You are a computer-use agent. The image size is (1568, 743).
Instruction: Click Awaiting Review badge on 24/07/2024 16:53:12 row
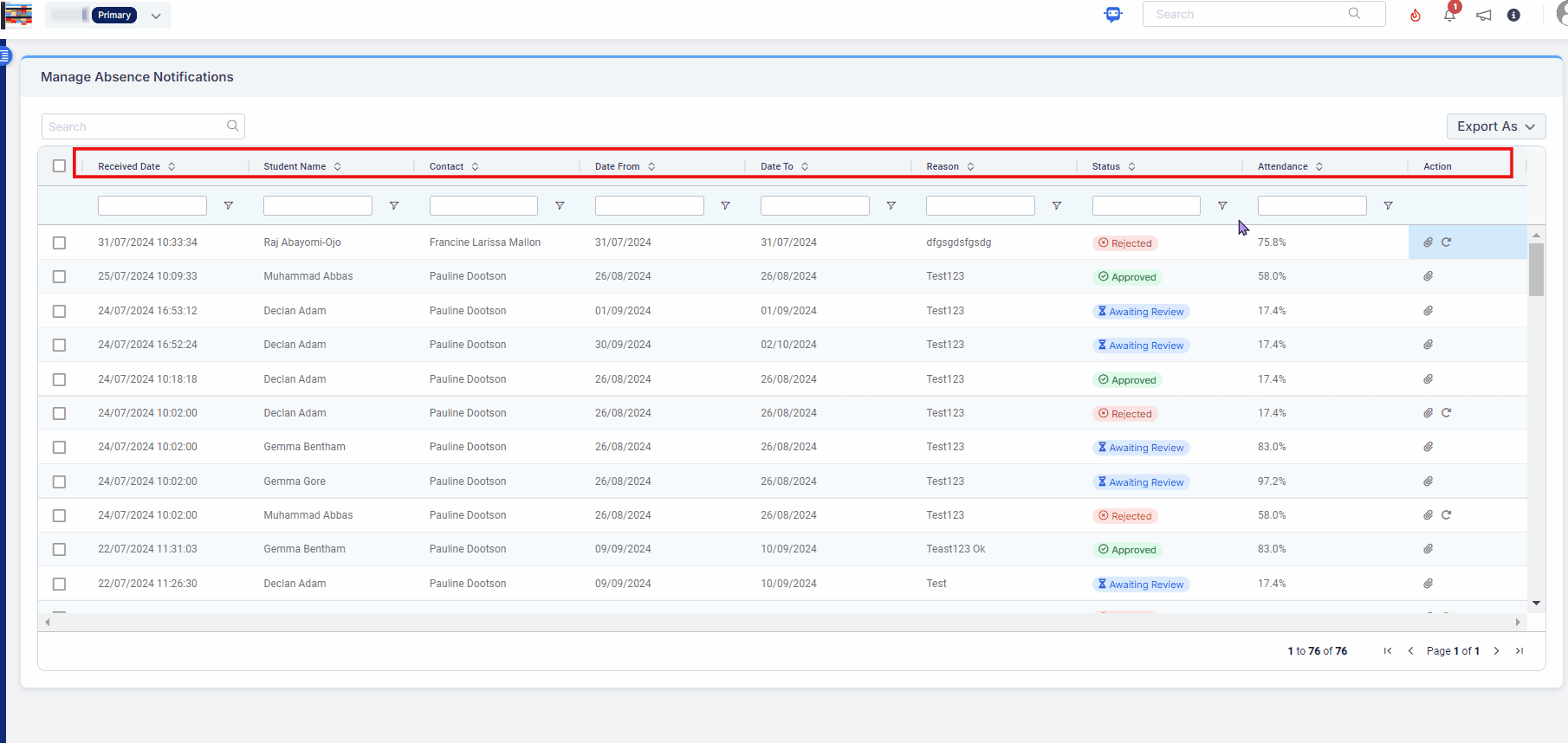point(1141,312)
